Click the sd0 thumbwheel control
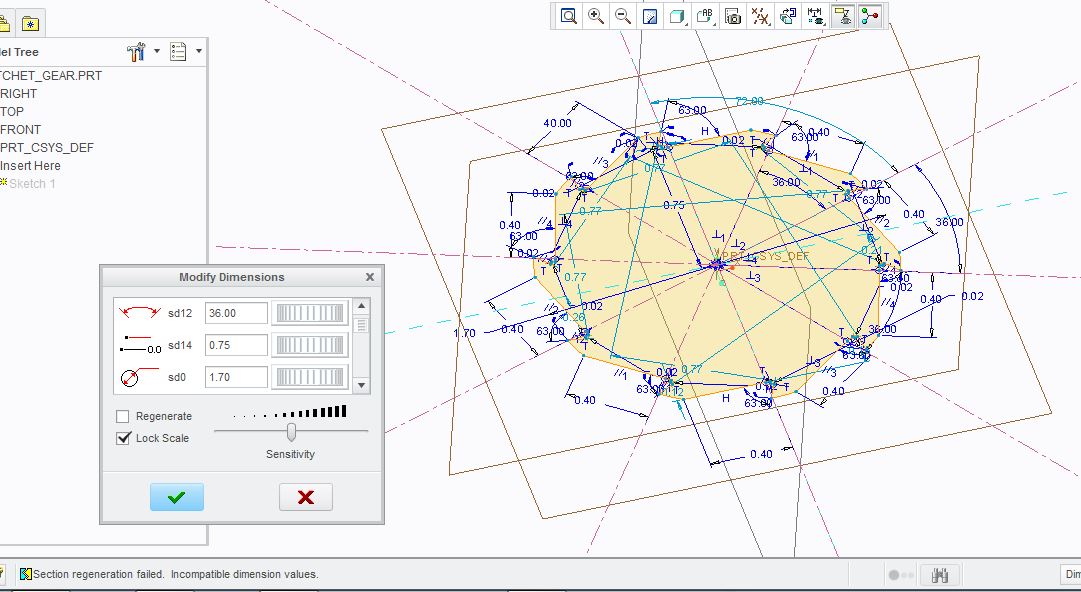The width and height of the screenshot is (1081, 592). point(310,378)
